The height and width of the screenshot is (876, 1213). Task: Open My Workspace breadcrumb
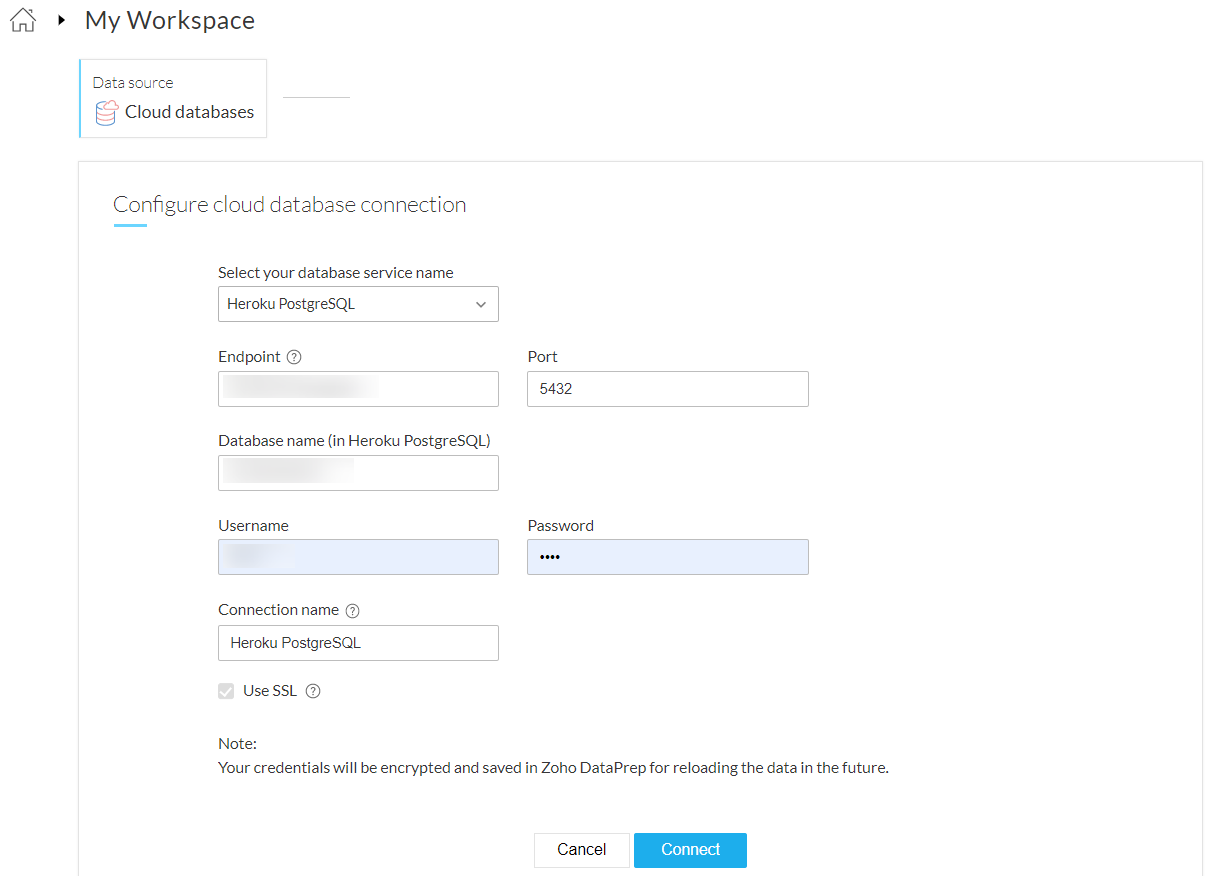tap(170, 20)
